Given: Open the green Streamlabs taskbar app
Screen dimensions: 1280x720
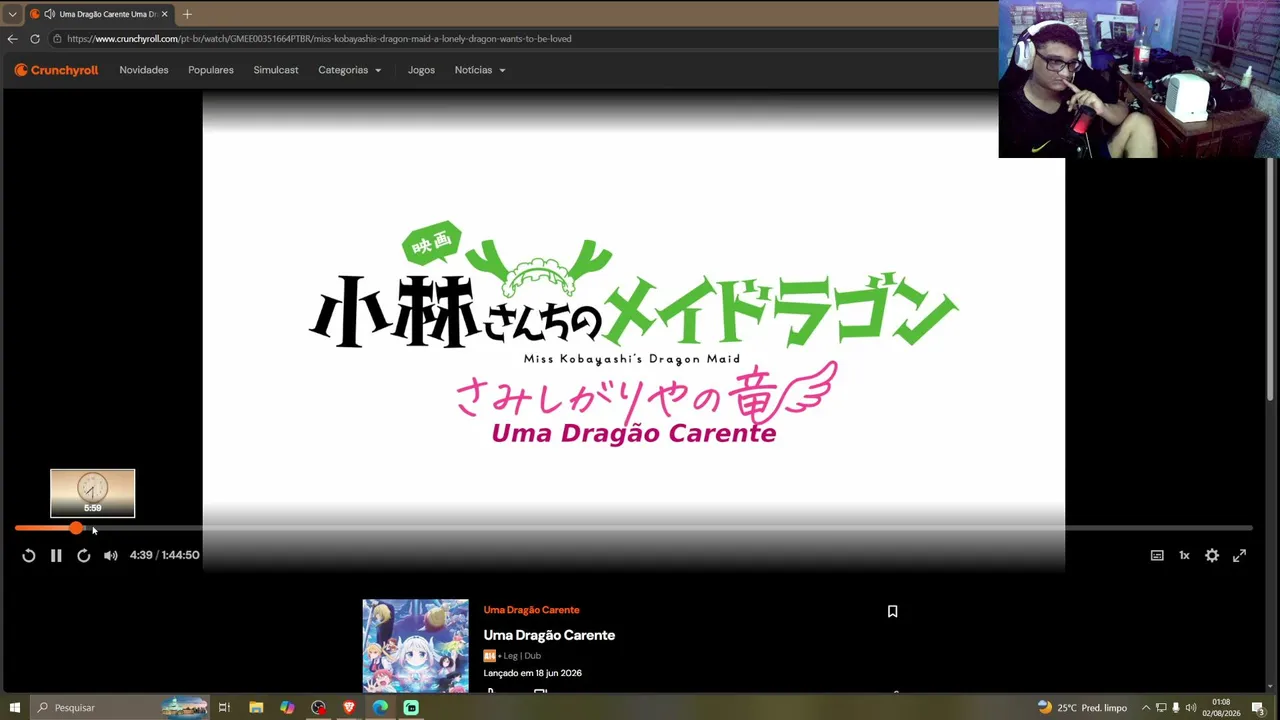Looking at the screenshot, I should pos(411,707).
